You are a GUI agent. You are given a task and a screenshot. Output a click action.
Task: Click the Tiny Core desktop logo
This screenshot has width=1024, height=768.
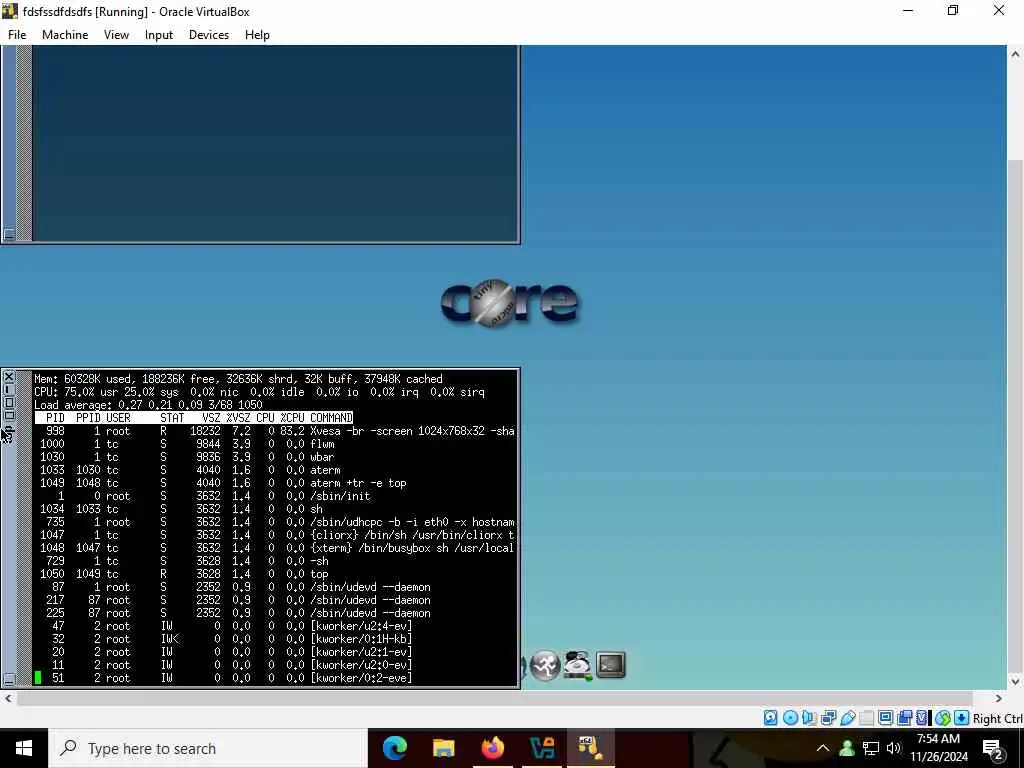tap(509, 302)
